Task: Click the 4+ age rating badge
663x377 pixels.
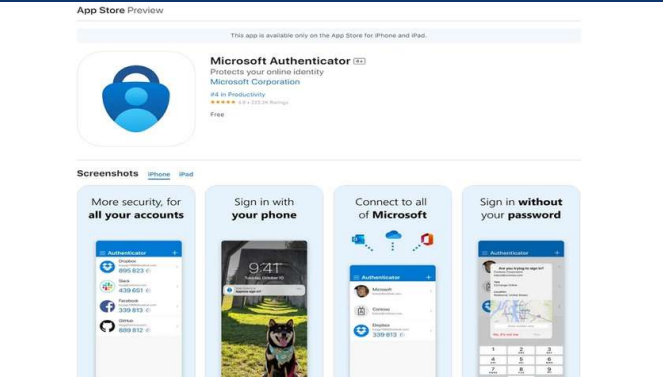Action: [359, 61]
